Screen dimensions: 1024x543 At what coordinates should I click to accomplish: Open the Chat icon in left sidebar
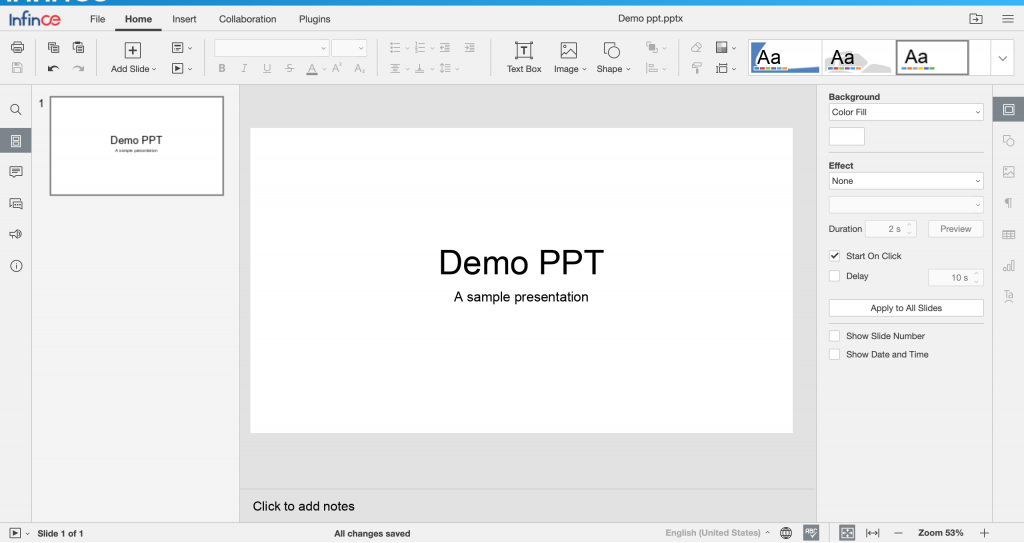tap(16, 203)
